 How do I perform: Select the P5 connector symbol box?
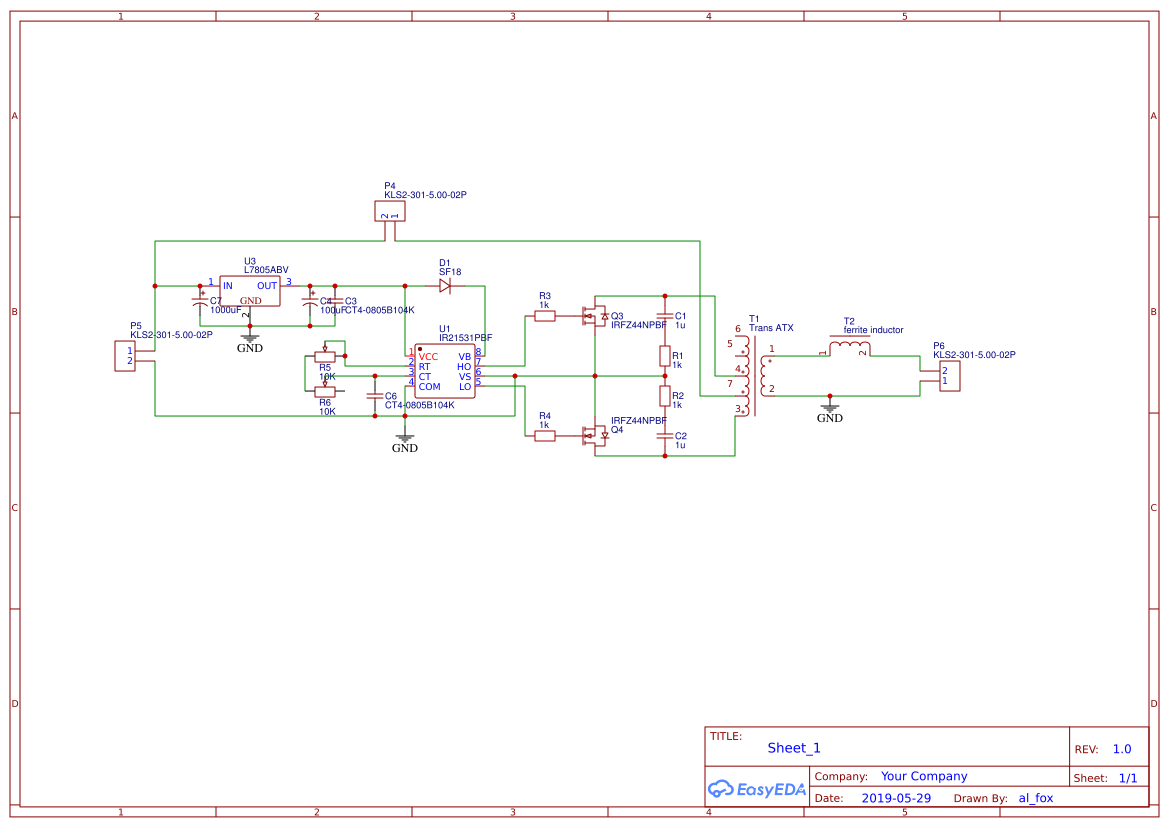point(125,356)
